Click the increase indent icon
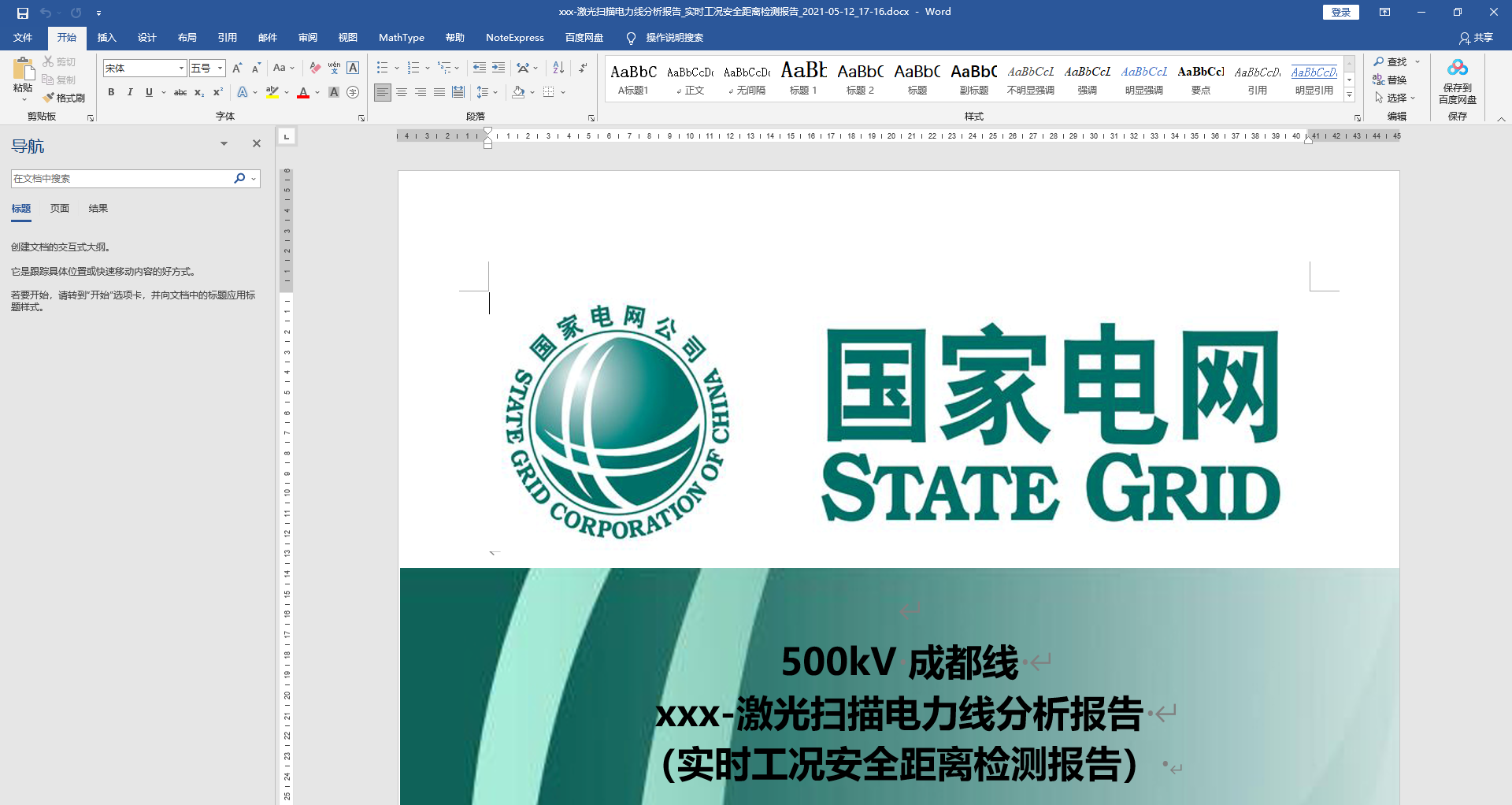Image resolution: width=1512 pixels, height=805 pixels. [498, 68]
